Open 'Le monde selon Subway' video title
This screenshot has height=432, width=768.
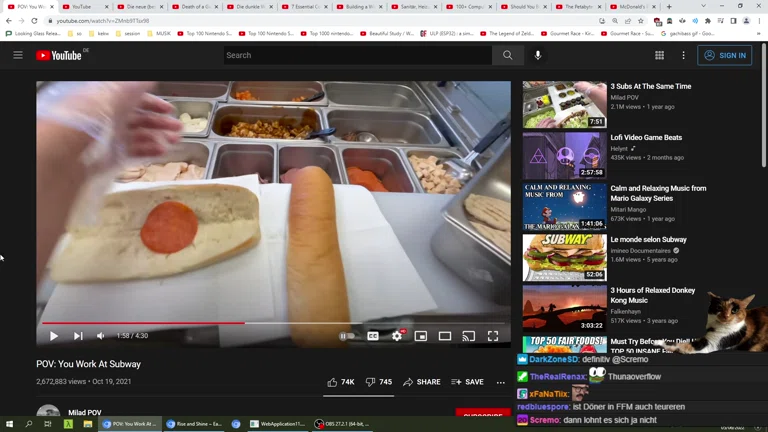[x=648, y=240]
